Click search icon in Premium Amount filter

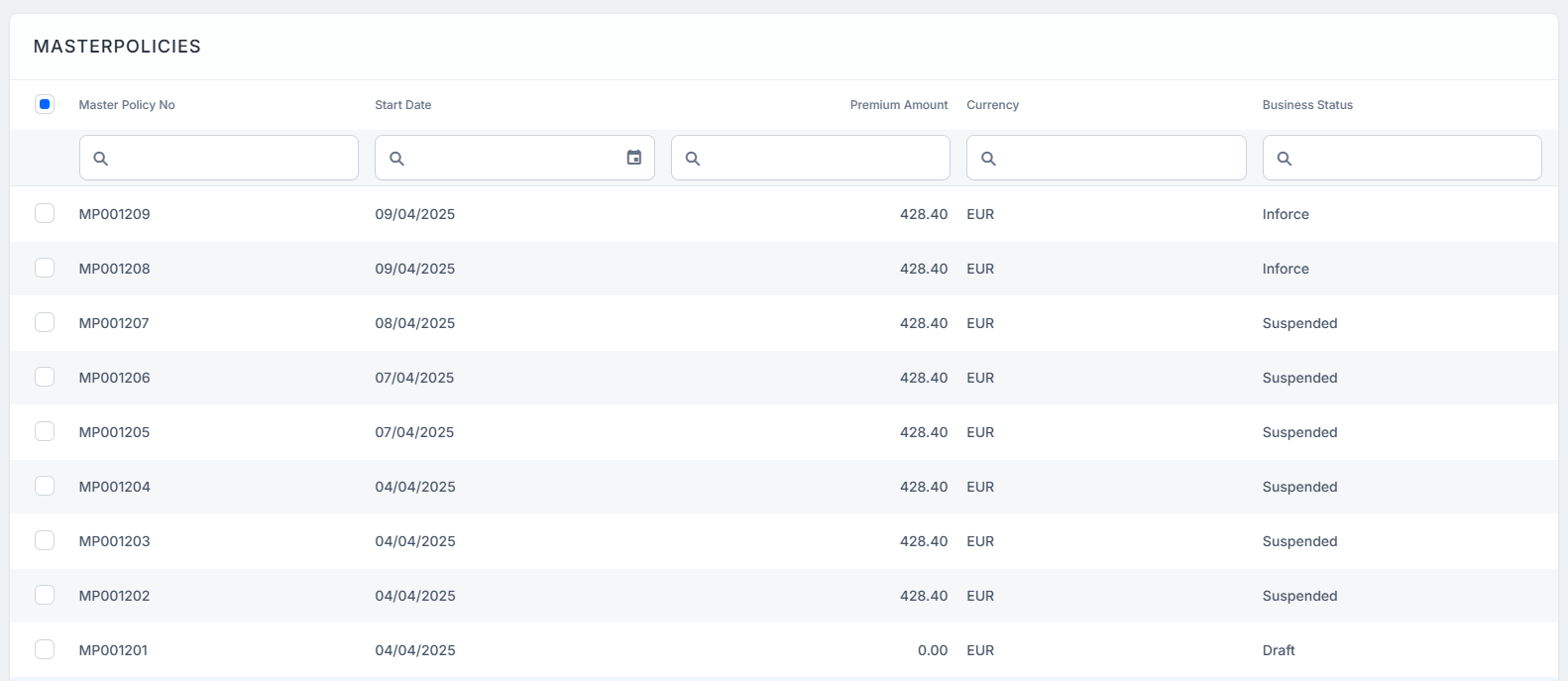pos(693,159)
